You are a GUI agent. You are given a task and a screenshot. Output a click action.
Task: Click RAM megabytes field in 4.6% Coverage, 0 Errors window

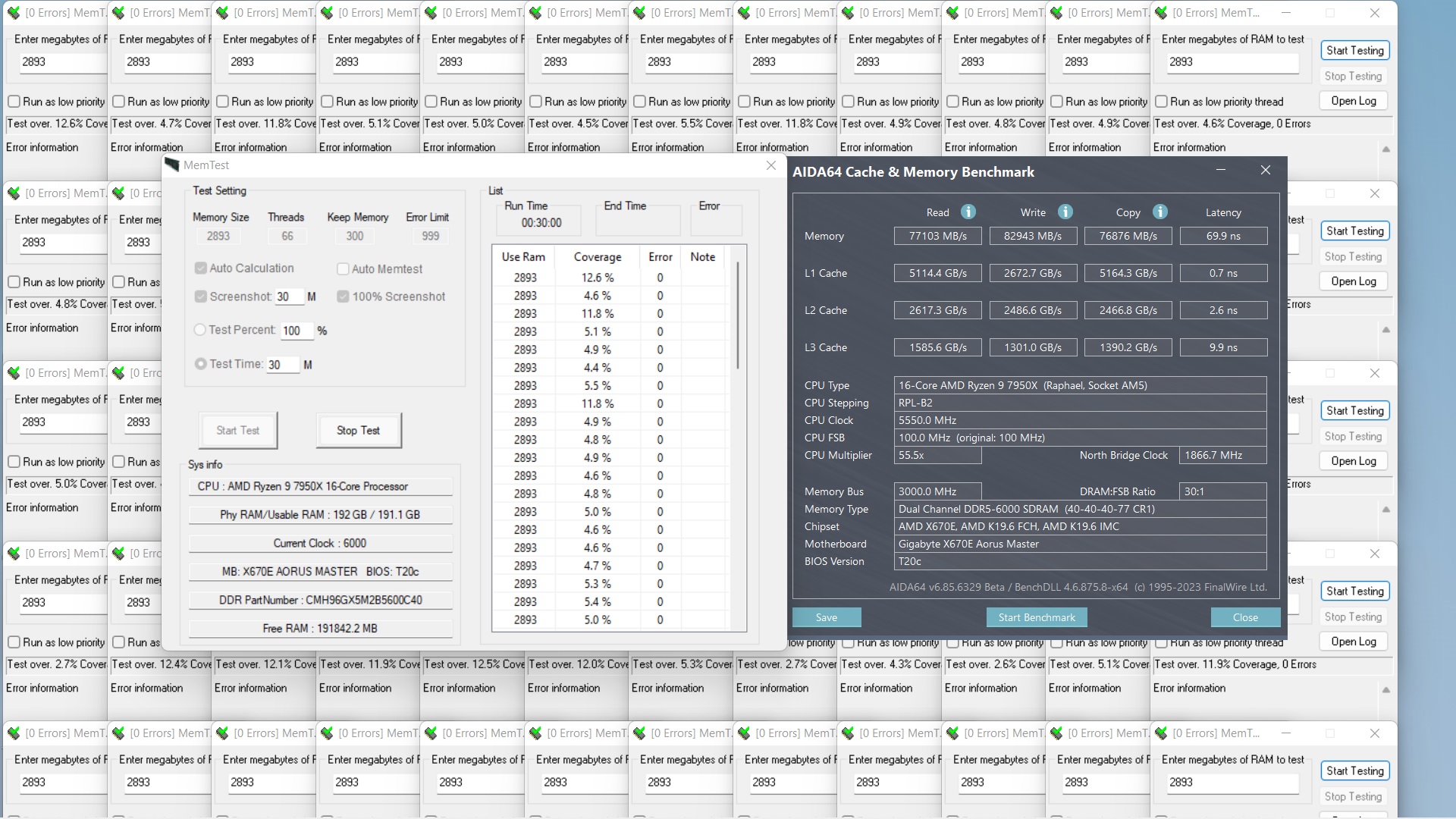tap(1232, 62)
